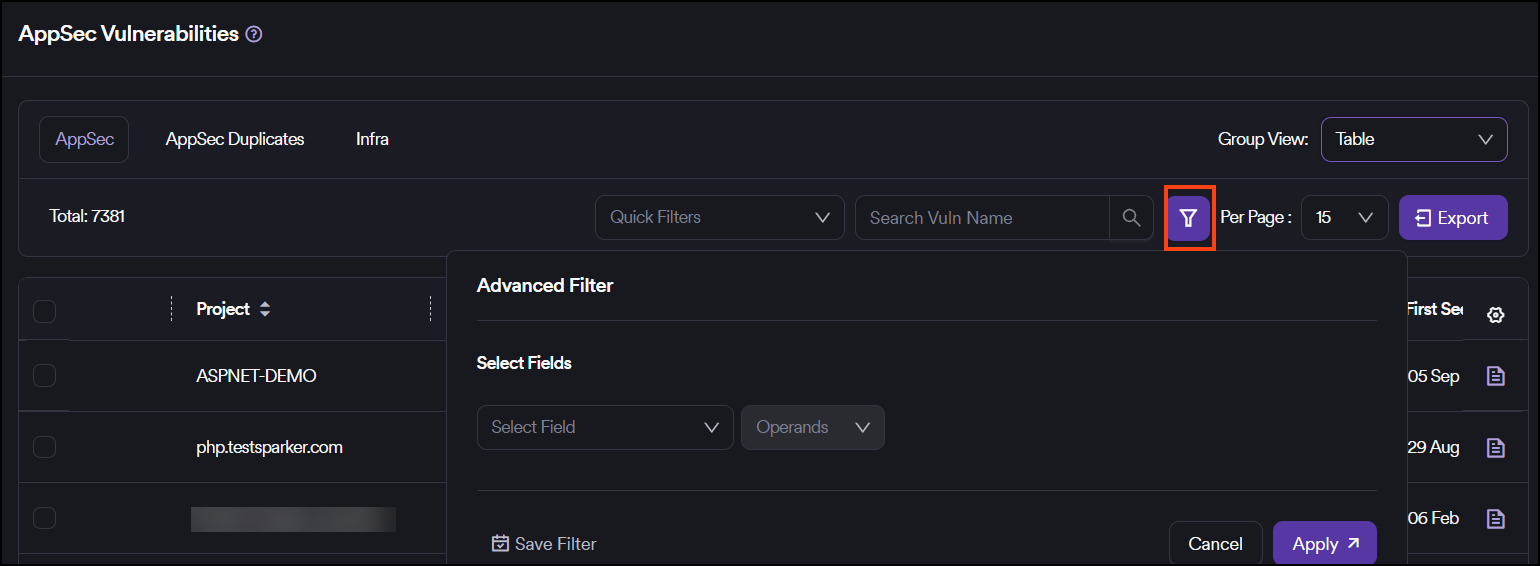Image resolution: width=1540 pixels, height=566 pixels.
Task: Click the Search Vuln Name input field
Action: point(980,218)
